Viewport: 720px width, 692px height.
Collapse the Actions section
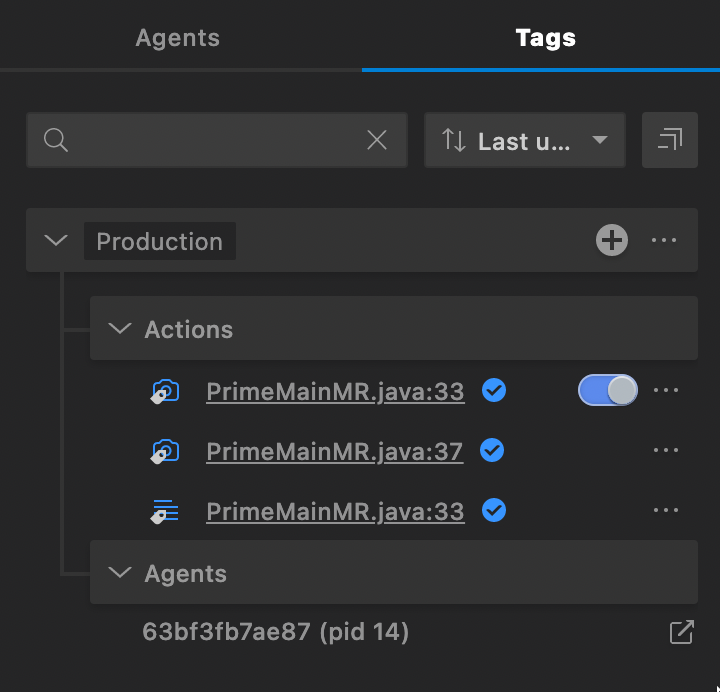(x=120, y=329)
